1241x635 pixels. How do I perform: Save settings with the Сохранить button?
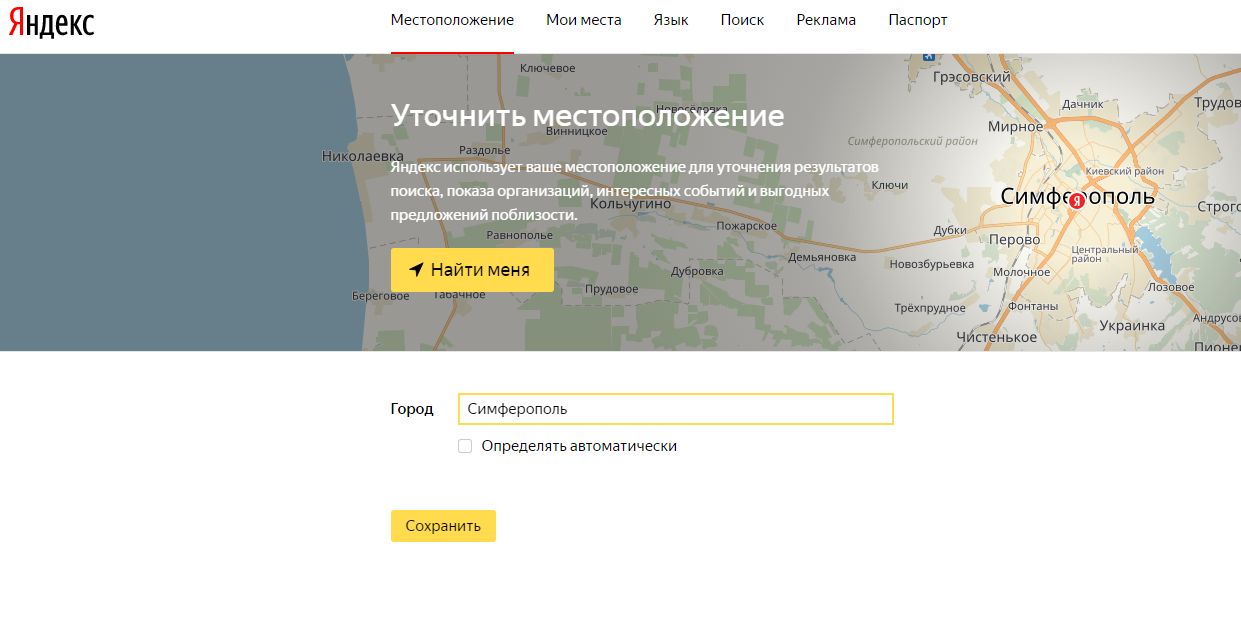click(443, 526)
